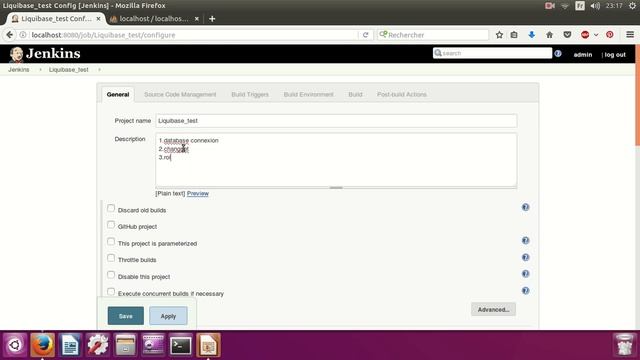Open help for Discard old builds
The image size is (640, 360).
(525, 207)
